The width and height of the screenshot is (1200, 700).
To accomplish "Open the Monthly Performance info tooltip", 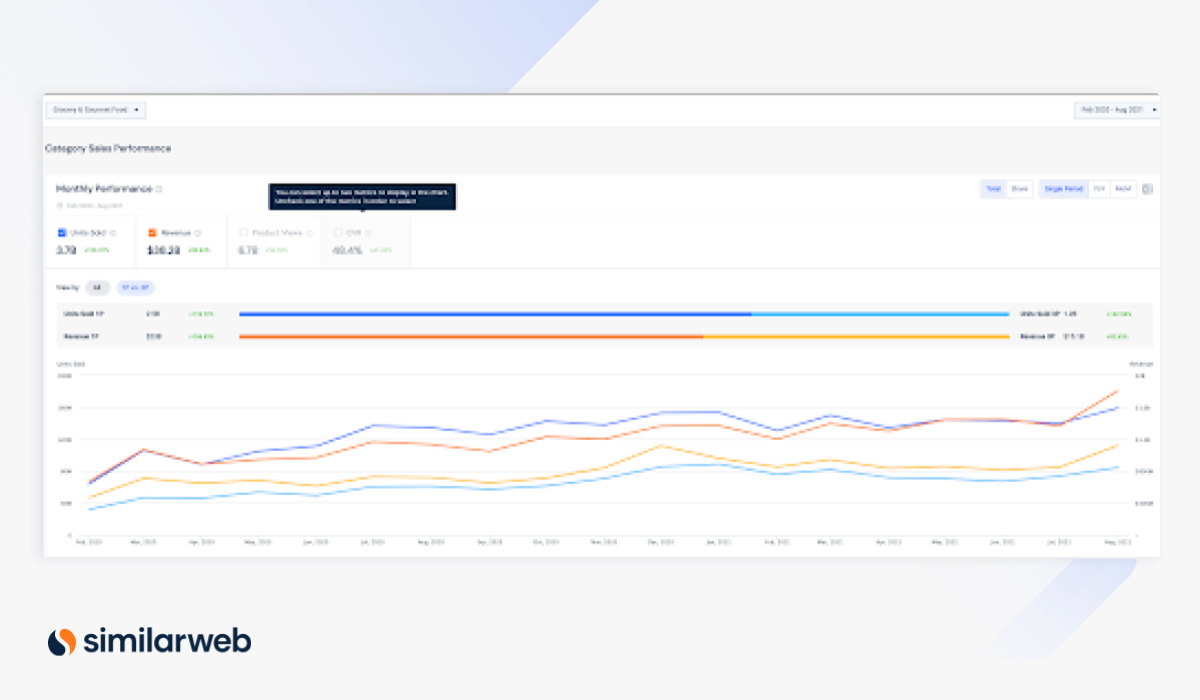I will click(156, 190).
